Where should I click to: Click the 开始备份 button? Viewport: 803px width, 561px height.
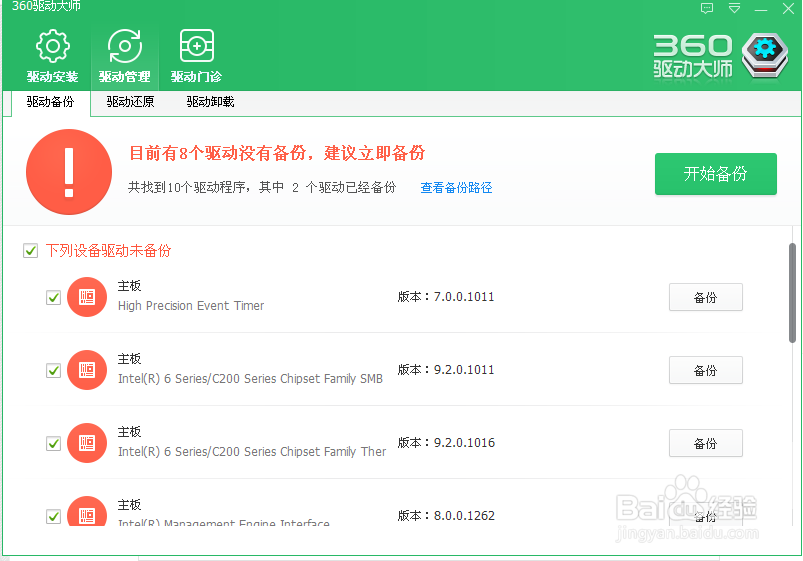pyautogui.click(x=715, y=174)
